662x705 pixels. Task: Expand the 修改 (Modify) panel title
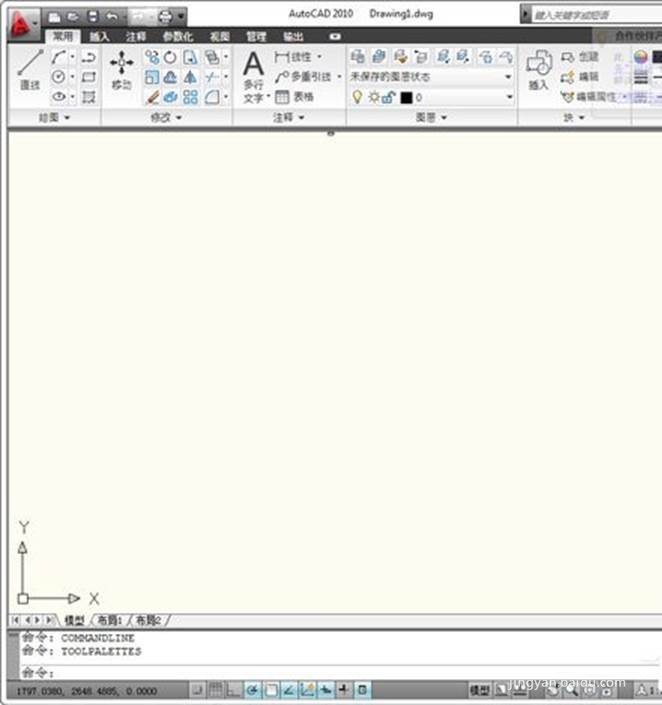[166, 117]
